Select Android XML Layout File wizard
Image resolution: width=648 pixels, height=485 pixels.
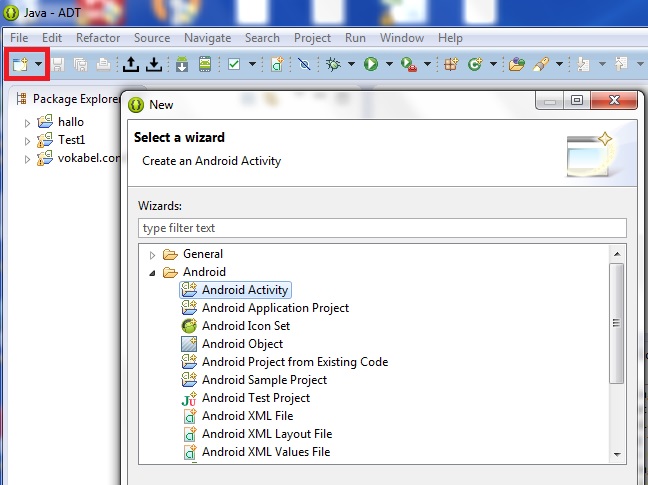(x=266, y=434)
